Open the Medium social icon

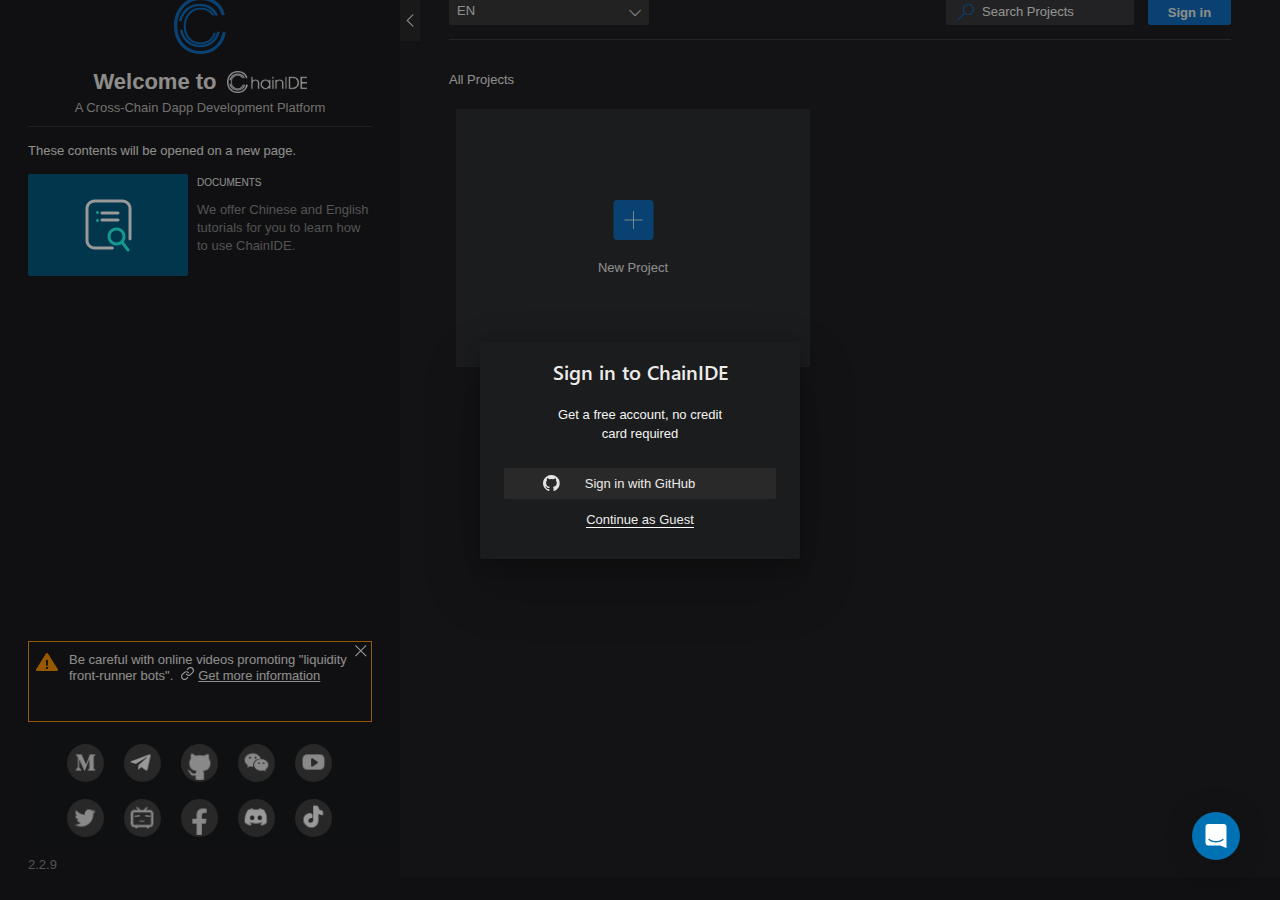(85, 763)
